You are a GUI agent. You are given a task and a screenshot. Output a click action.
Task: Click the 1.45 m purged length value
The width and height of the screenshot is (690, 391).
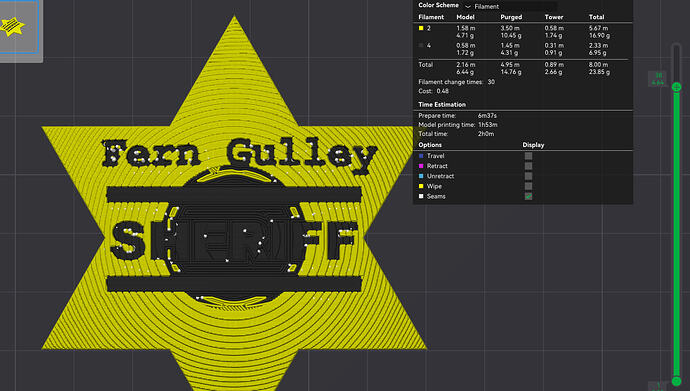click(x=510, y=45)
